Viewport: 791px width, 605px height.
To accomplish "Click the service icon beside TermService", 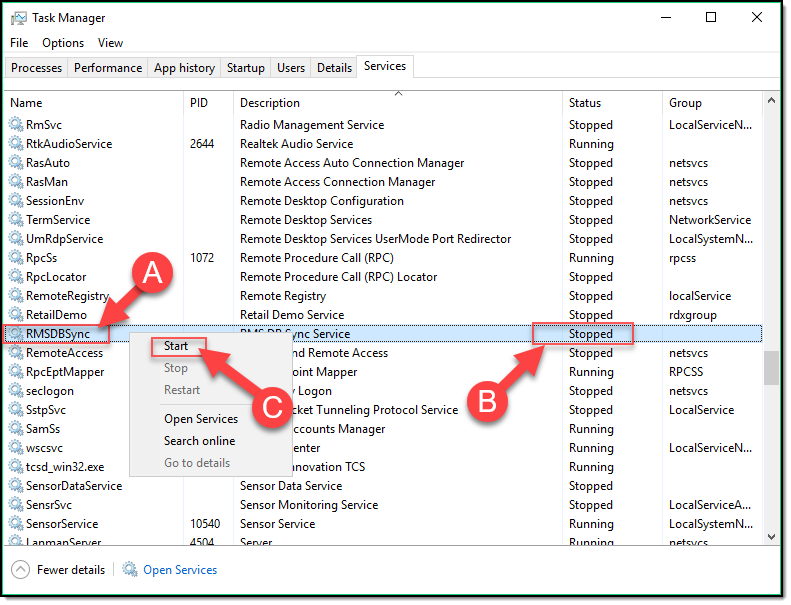I will 16,220.
